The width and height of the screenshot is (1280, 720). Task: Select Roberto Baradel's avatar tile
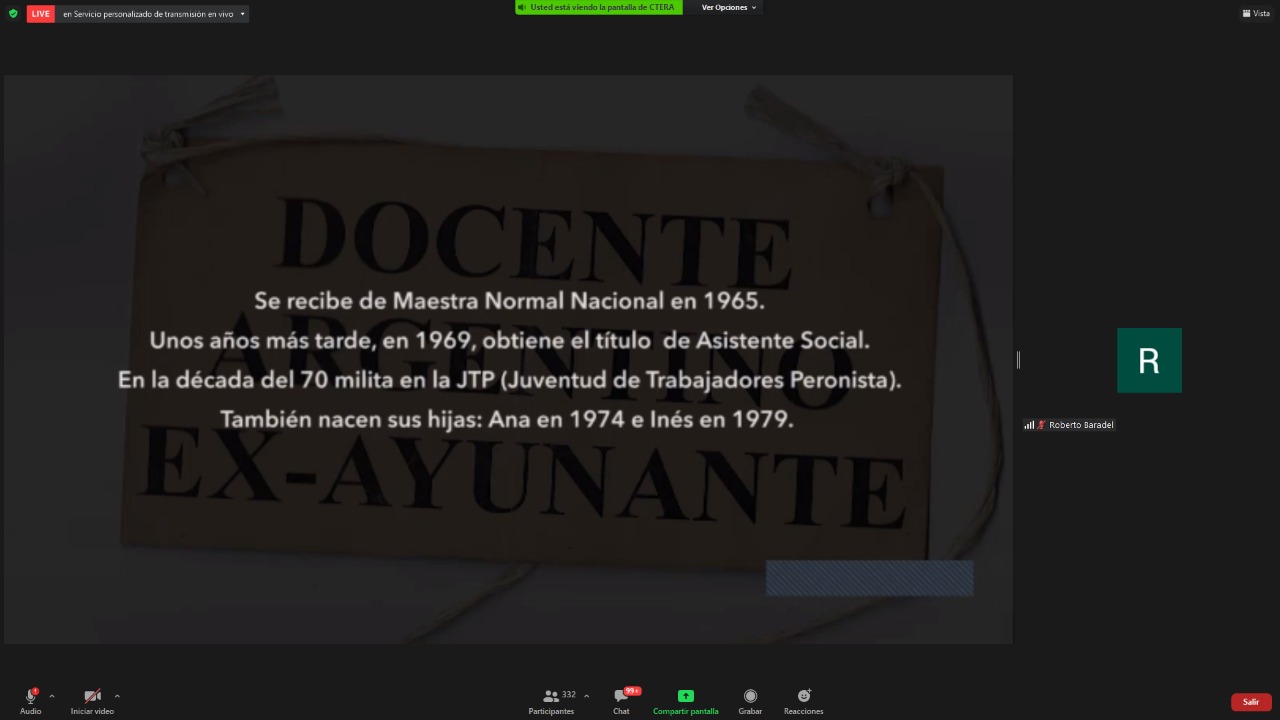click(x=1149, y=360)
